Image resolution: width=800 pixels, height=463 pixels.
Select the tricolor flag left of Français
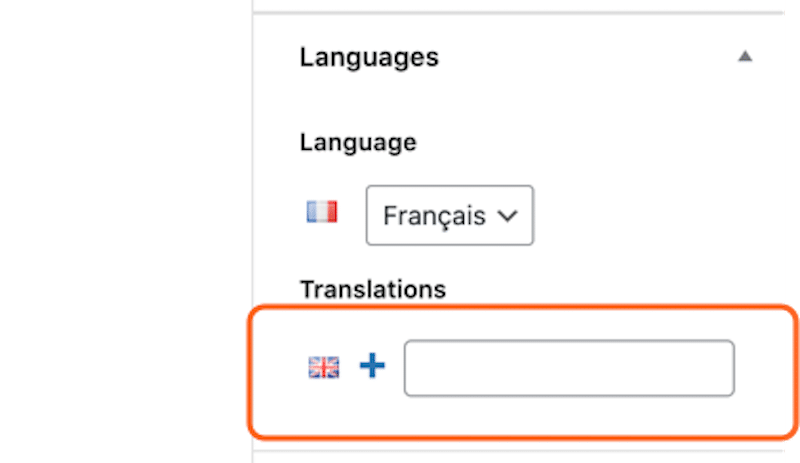322,211
